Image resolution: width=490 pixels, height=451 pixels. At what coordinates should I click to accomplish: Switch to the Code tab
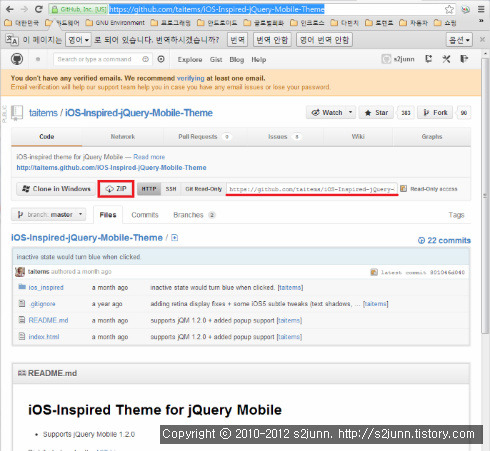[x=47, y=137]
